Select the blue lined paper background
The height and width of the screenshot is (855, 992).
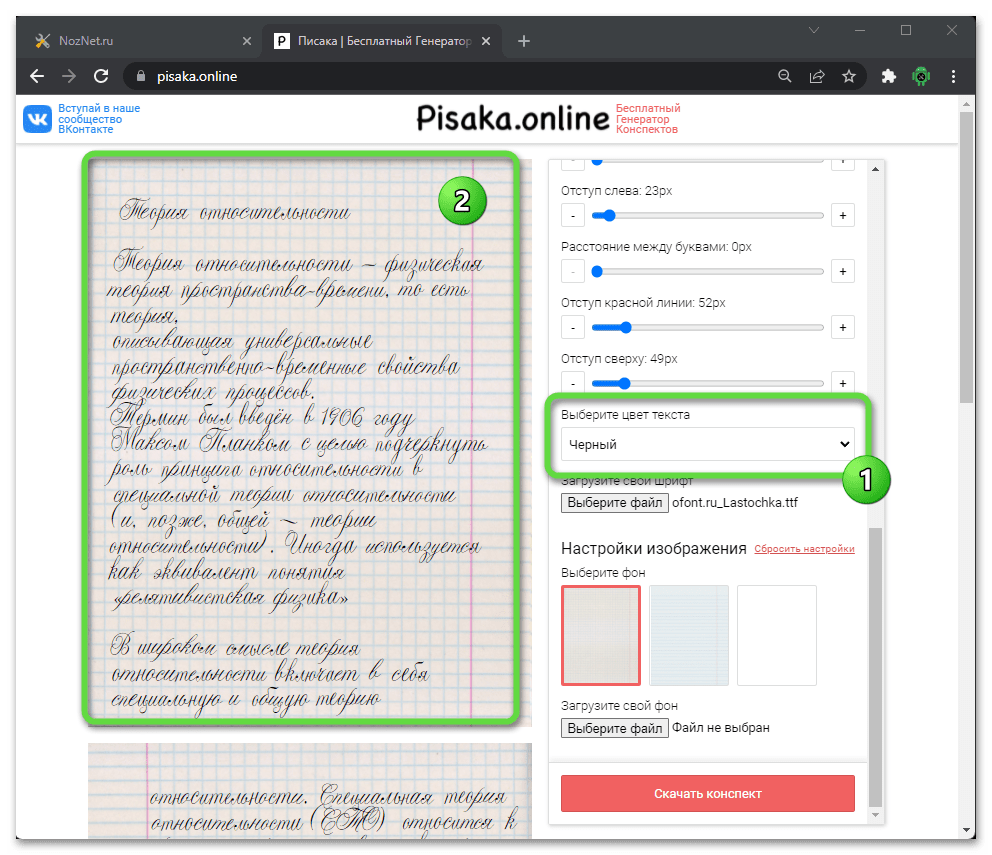[x=689, y=635]
